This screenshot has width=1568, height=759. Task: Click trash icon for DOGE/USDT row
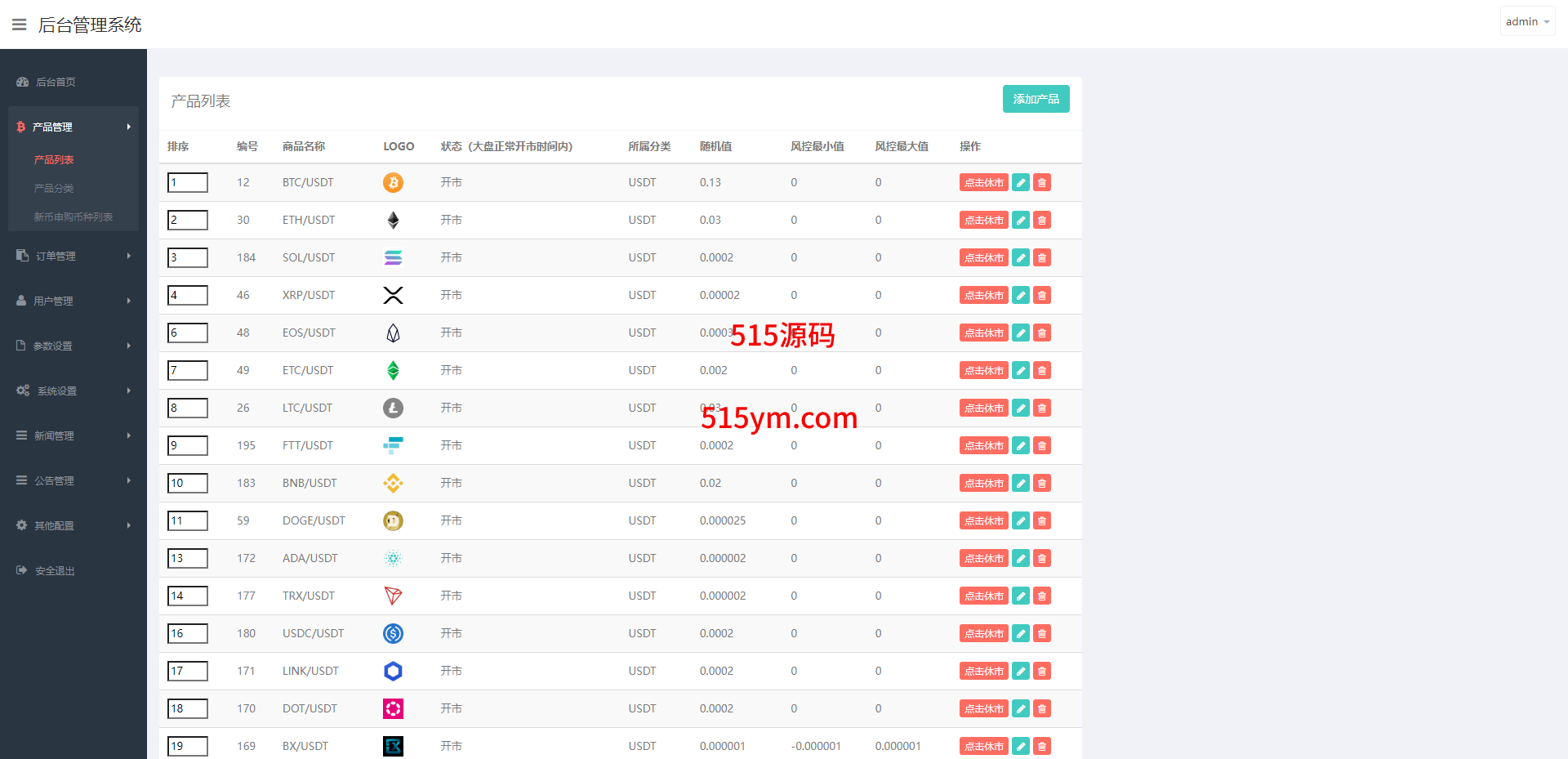[1042, 520]
